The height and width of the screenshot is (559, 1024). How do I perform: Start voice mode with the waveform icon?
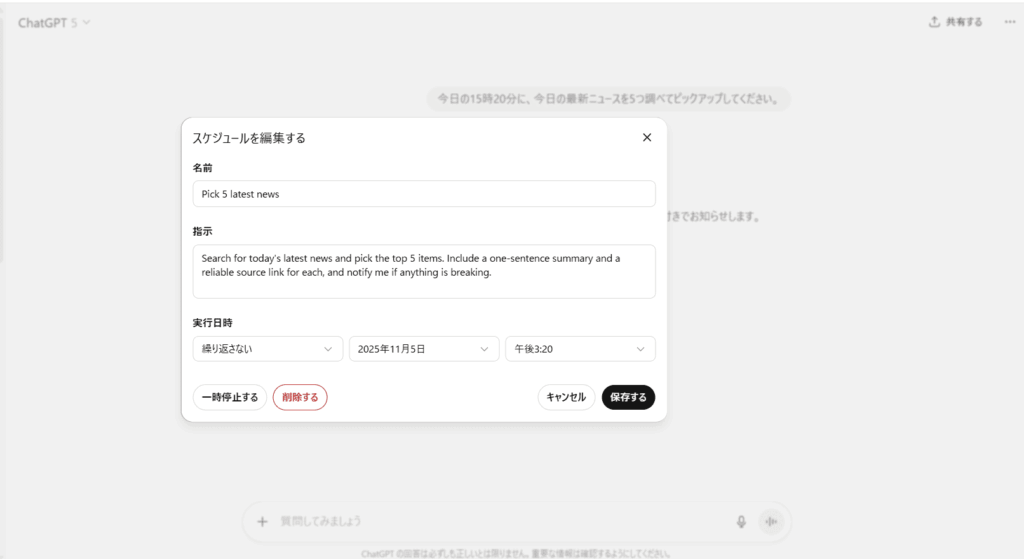tap(771, 521)
